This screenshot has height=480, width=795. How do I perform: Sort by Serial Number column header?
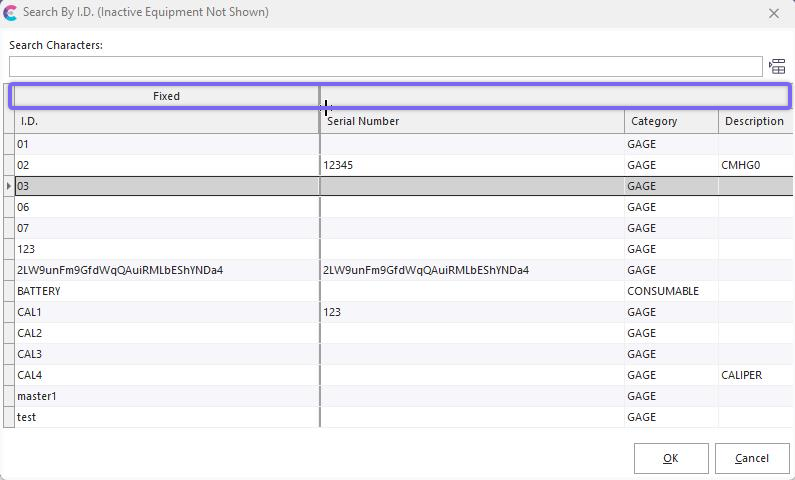coord(472,121)
